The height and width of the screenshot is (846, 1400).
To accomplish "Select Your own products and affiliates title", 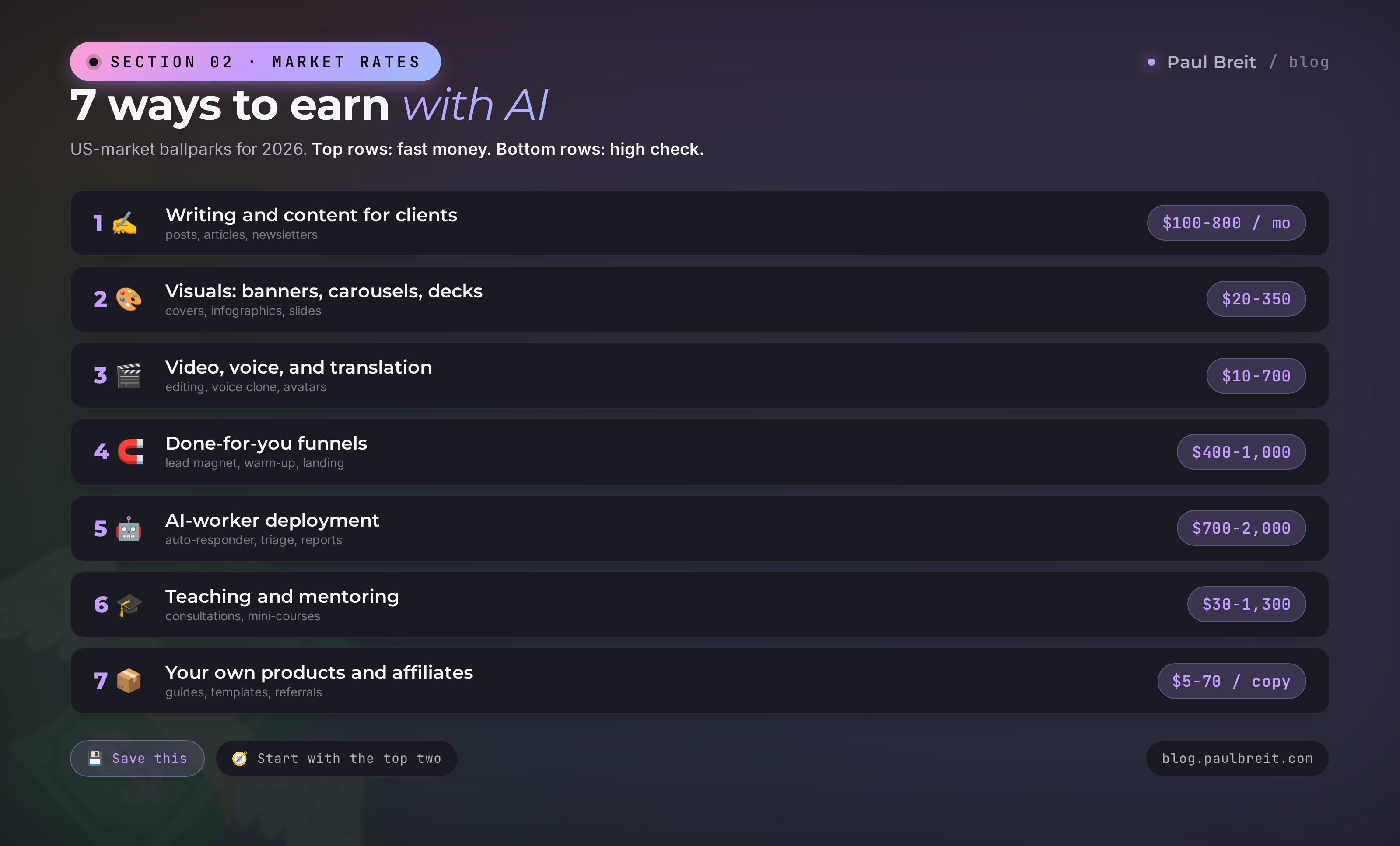I will (319, 672).
